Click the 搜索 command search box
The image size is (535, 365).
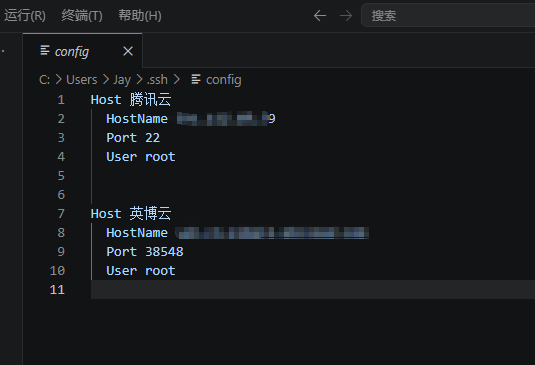click(x=448, y=15)
